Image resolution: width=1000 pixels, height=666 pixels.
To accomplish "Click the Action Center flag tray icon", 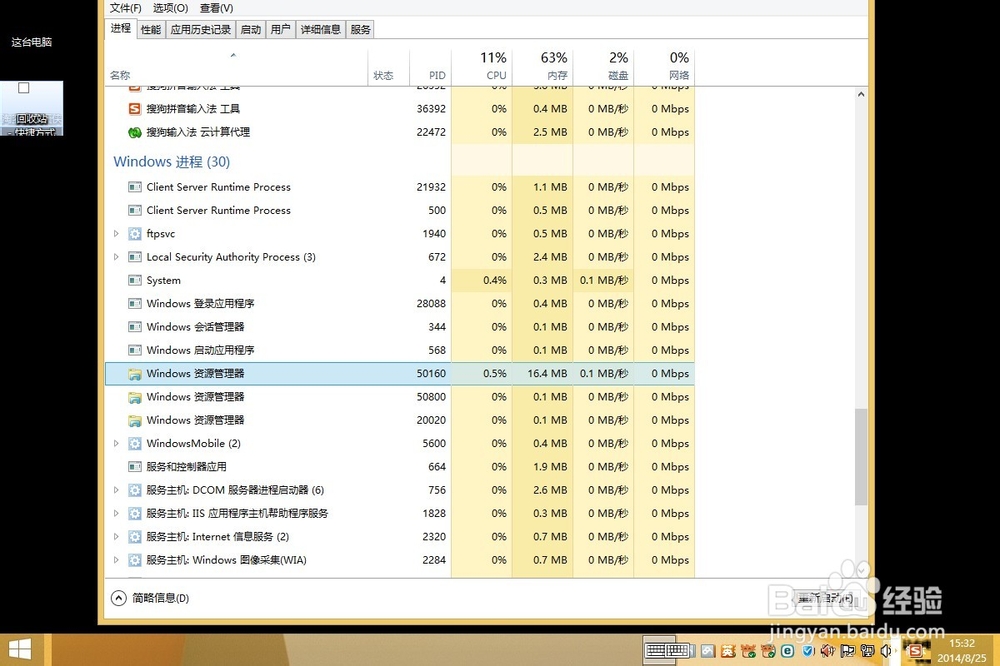I will [848, 651].
